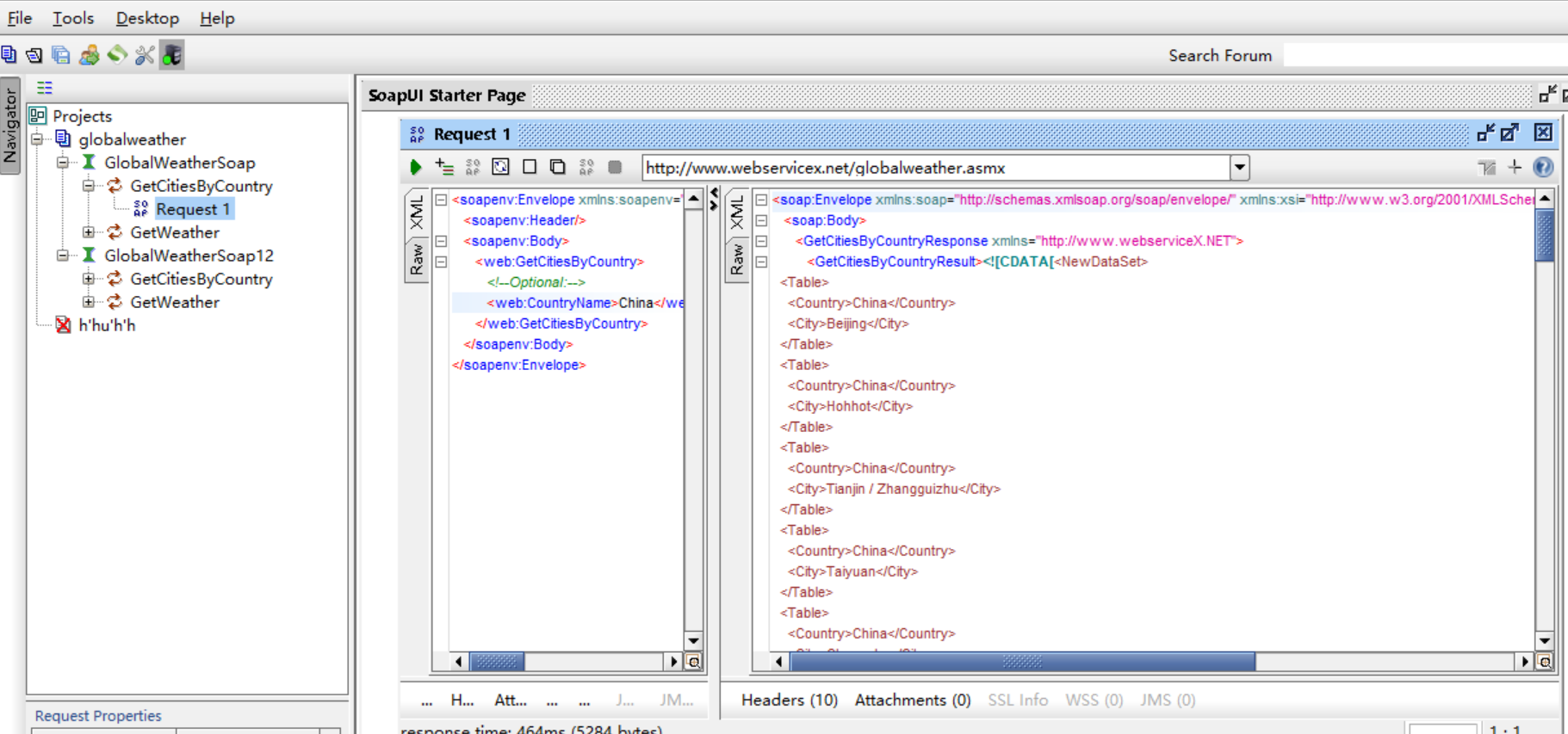Click the empty square request toolbar icon
The width and height of the screenshot is (1568, 734).
pos(530,167)
